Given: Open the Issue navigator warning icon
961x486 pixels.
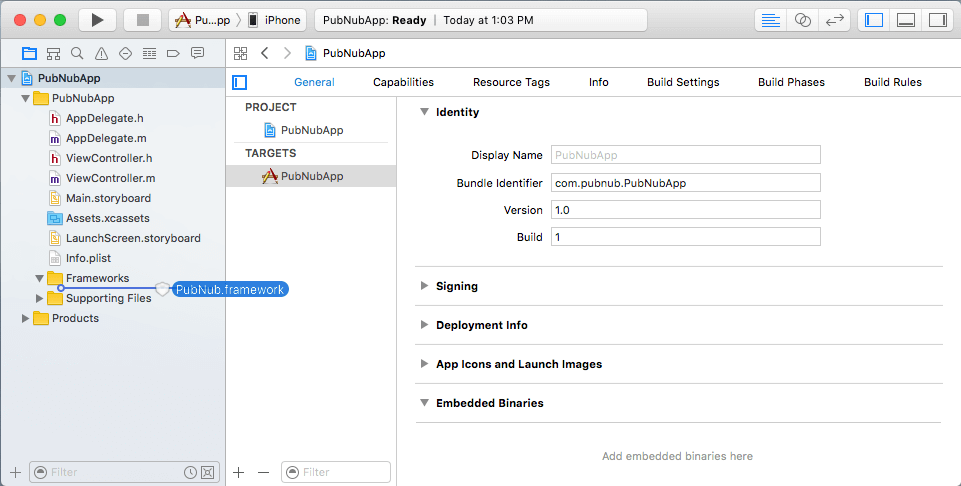Looking at the screenshot, I should tap(101, 53).
